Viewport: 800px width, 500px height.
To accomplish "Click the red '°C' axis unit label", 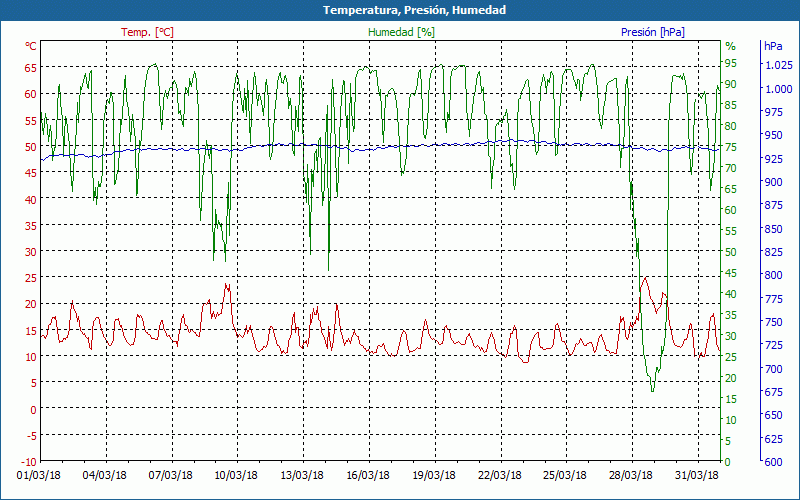I will pyautogui.click(x=31, y=46).
